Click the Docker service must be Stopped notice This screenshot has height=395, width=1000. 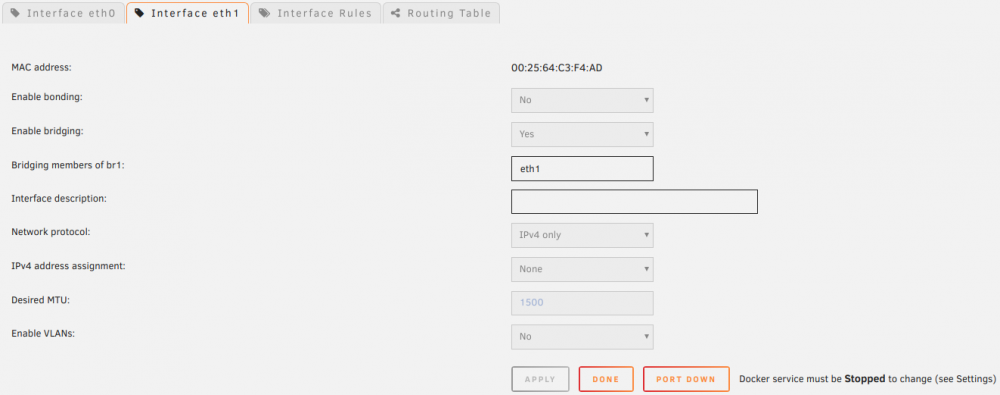pyautogui.click(x=867, y=379)
